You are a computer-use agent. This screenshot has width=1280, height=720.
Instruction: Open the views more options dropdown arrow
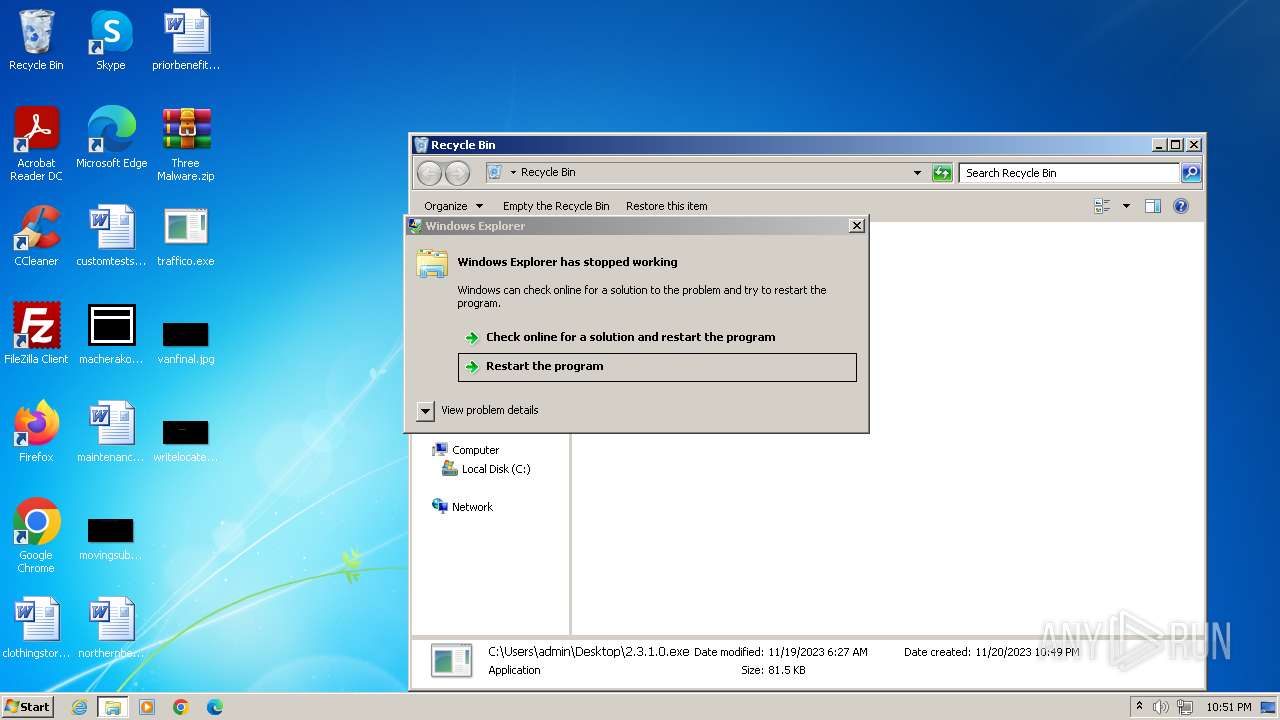[x=1126, y=206]
